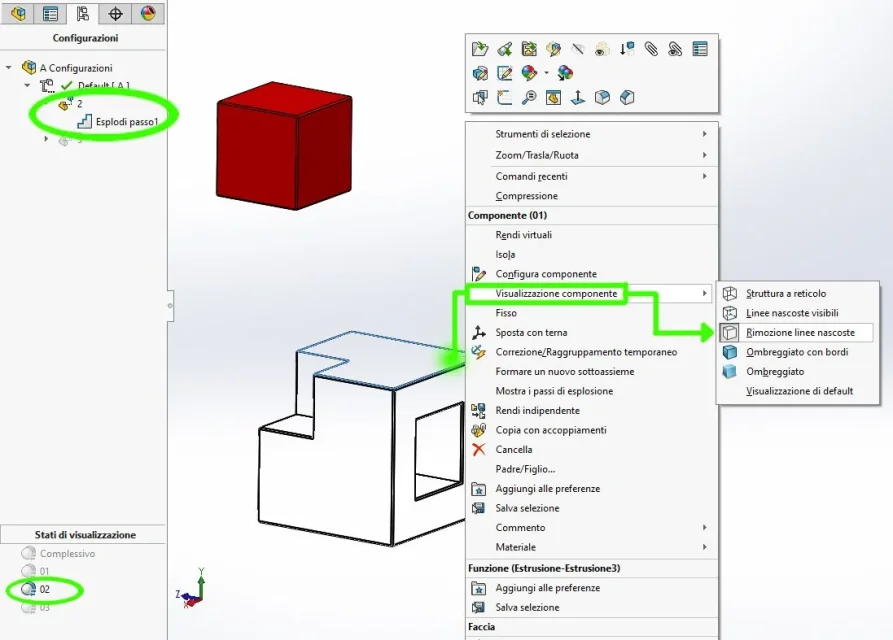This screenshot has height=640, width=893.
Task: Collapse the A Configurazioni tree node
Action: (x=9, y=68)
